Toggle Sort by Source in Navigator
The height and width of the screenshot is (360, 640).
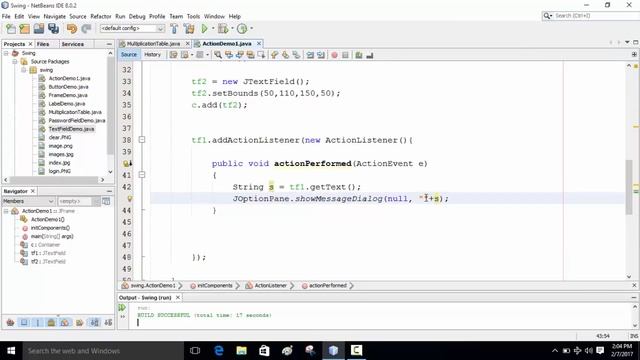(108, 322)
